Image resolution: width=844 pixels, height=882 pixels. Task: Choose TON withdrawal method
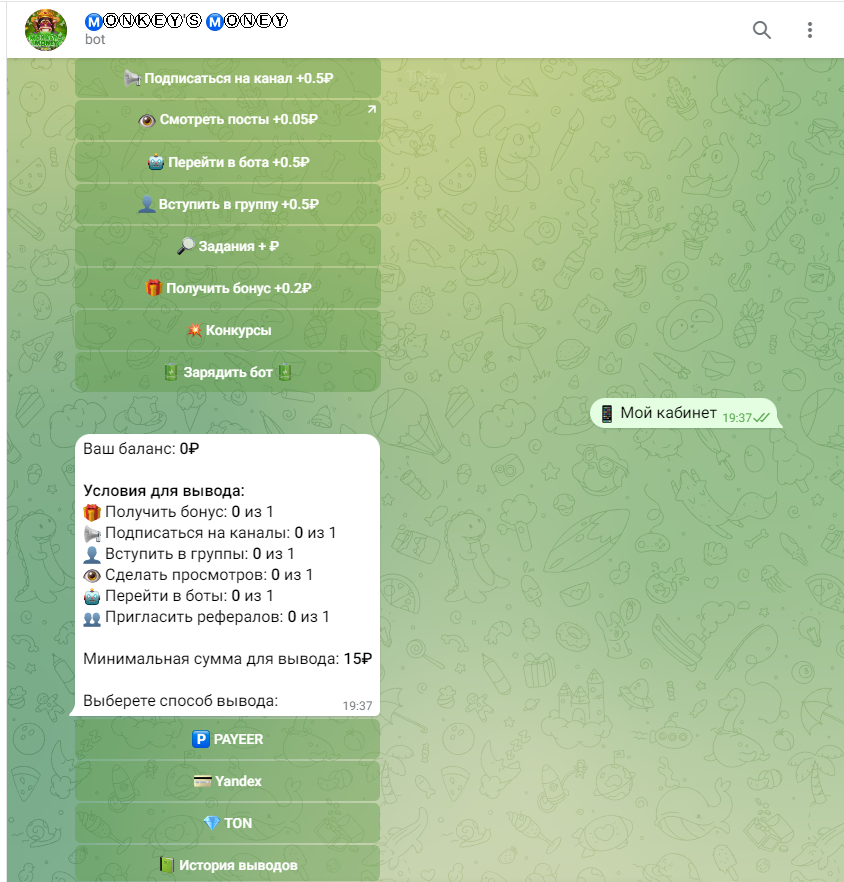pyautogui.click(x=228, y=823)
